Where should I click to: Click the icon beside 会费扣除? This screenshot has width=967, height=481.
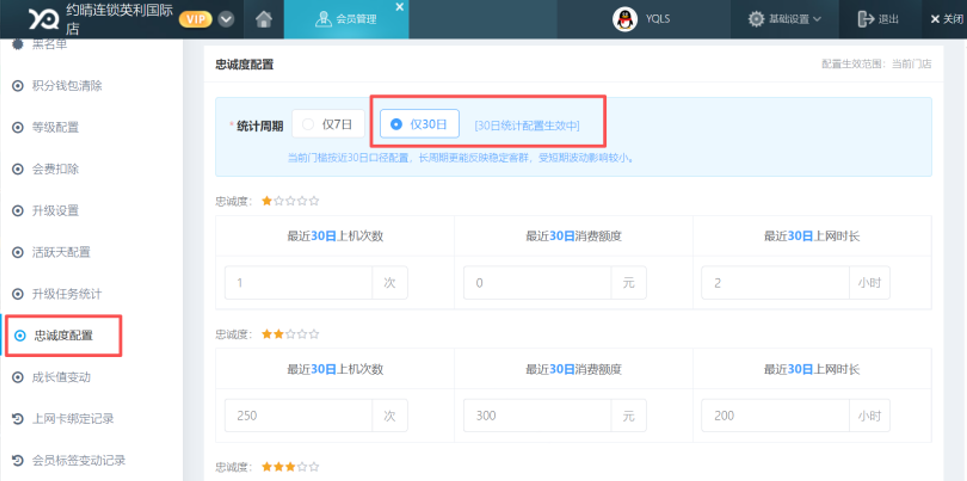(x=17, y=169)
